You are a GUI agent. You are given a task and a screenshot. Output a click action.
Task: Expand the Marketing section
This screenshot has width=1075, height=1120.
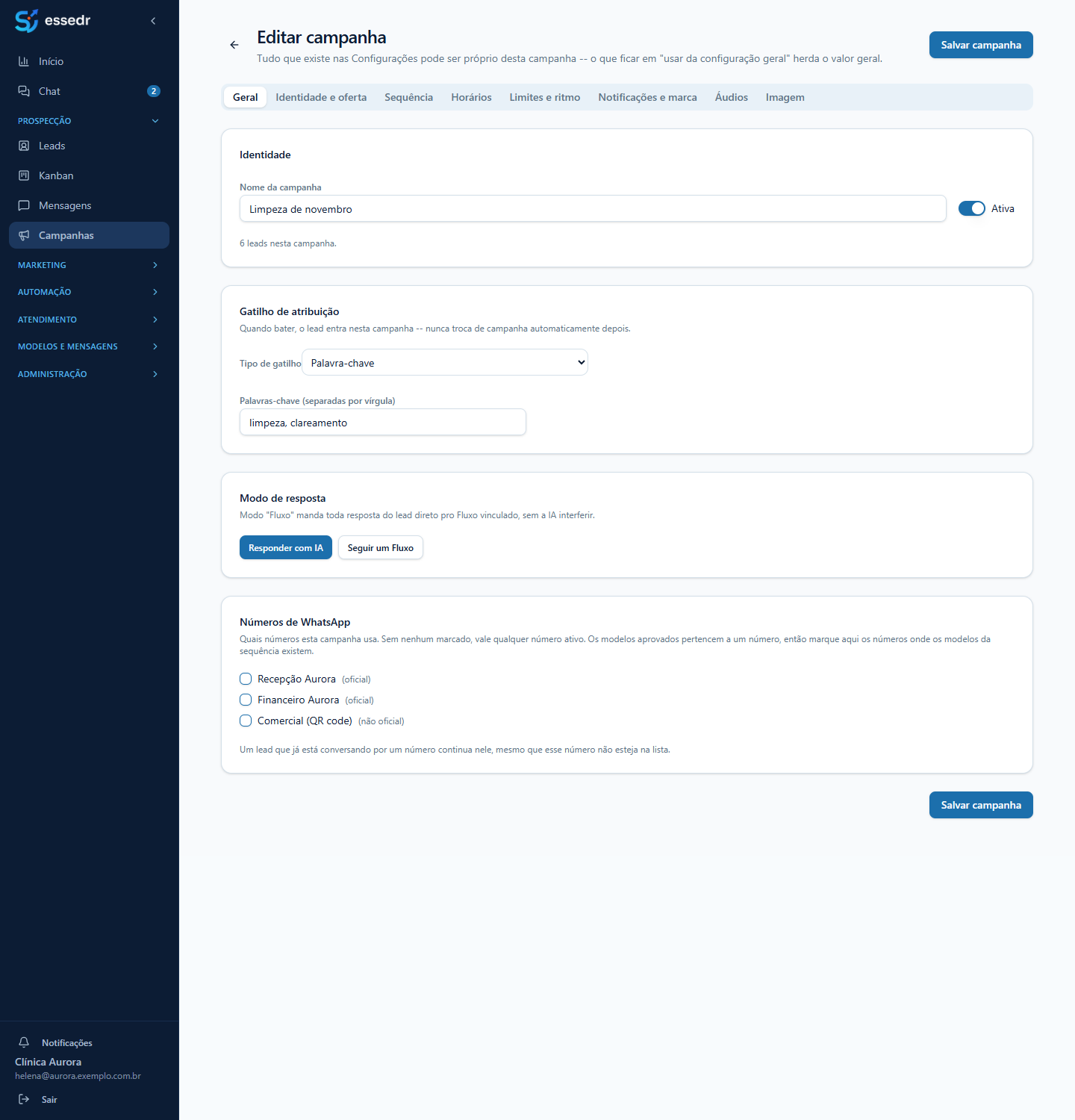90,265
